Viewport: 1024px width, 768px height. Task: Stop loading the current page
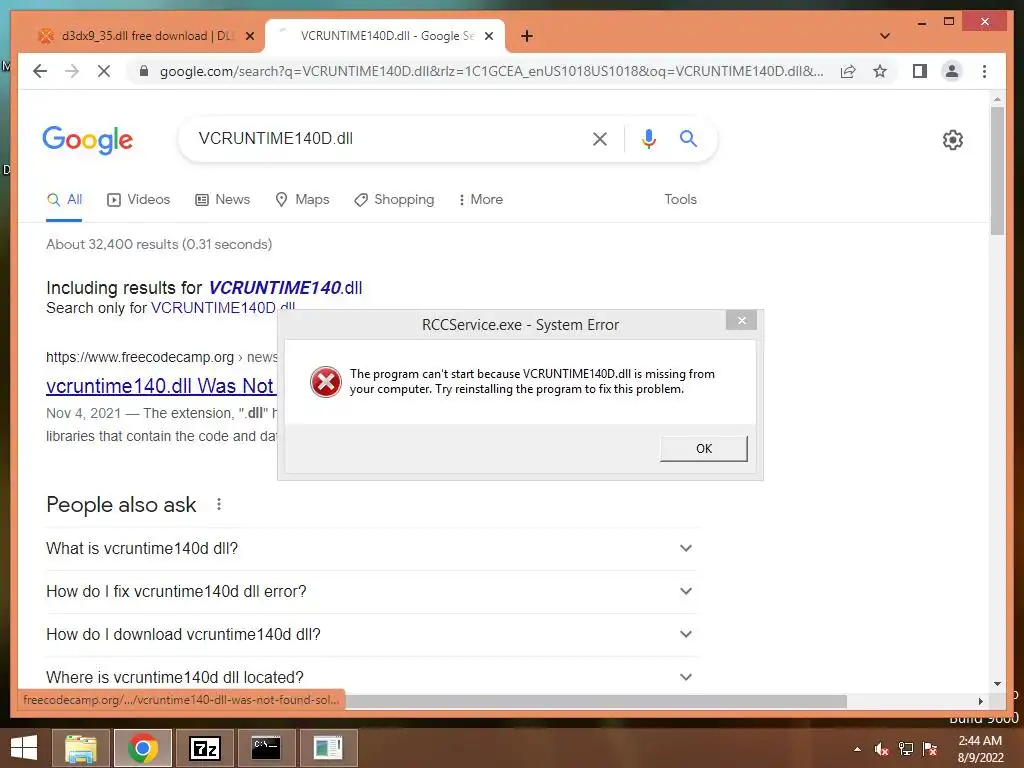pyautogui.click(x=104, y=71)
